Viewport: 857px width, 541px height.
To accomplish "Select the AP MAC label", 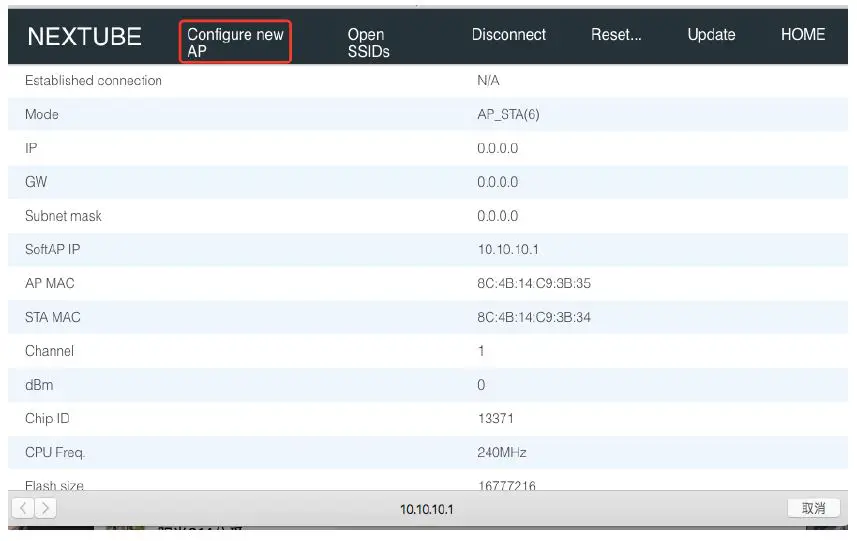I will pos(50,283).
